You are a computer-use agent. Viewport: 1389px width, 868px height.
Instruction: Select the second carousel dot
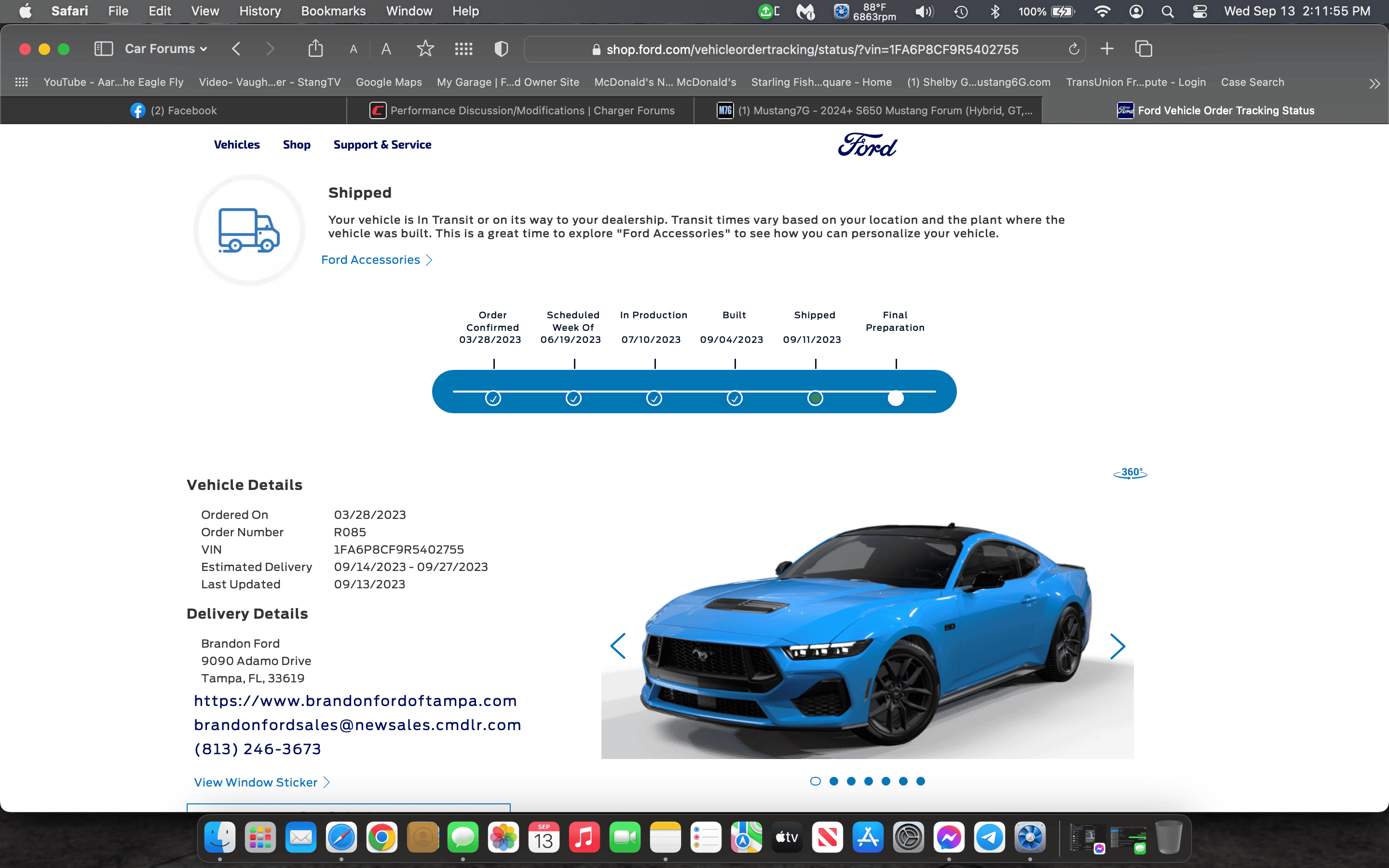tap(834, 781)
